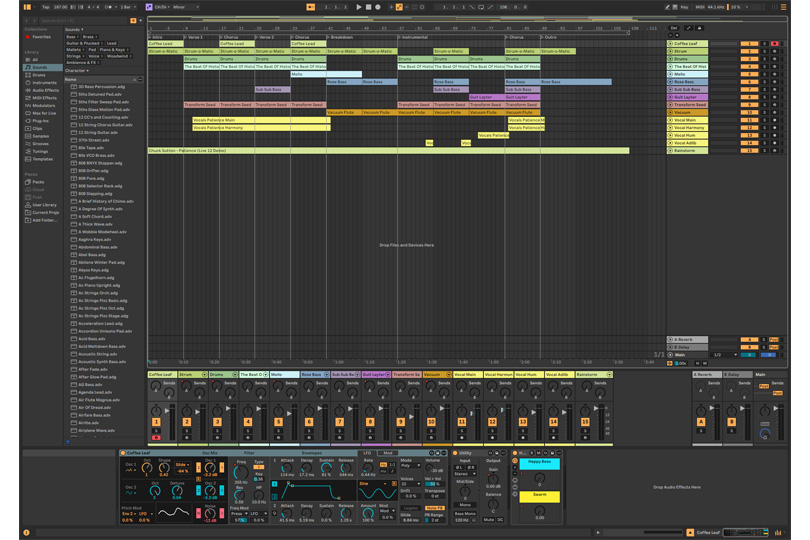Arm the Coffee Leaf track record button
This screenshot has height=540, width=810.
(x=774, y=44)
